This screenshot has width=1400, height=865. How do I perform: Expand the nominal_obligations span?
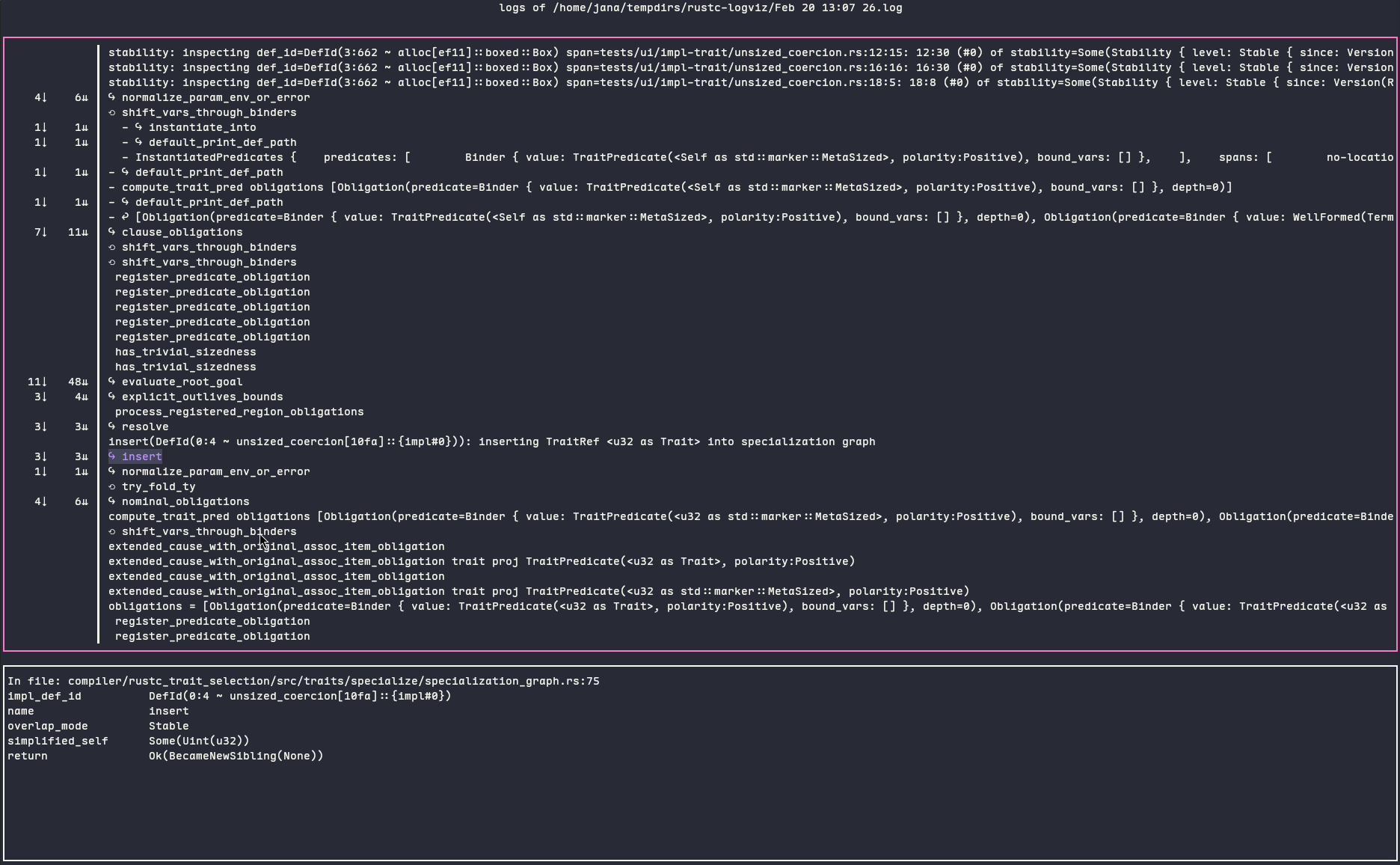click(x=185, y=501)
